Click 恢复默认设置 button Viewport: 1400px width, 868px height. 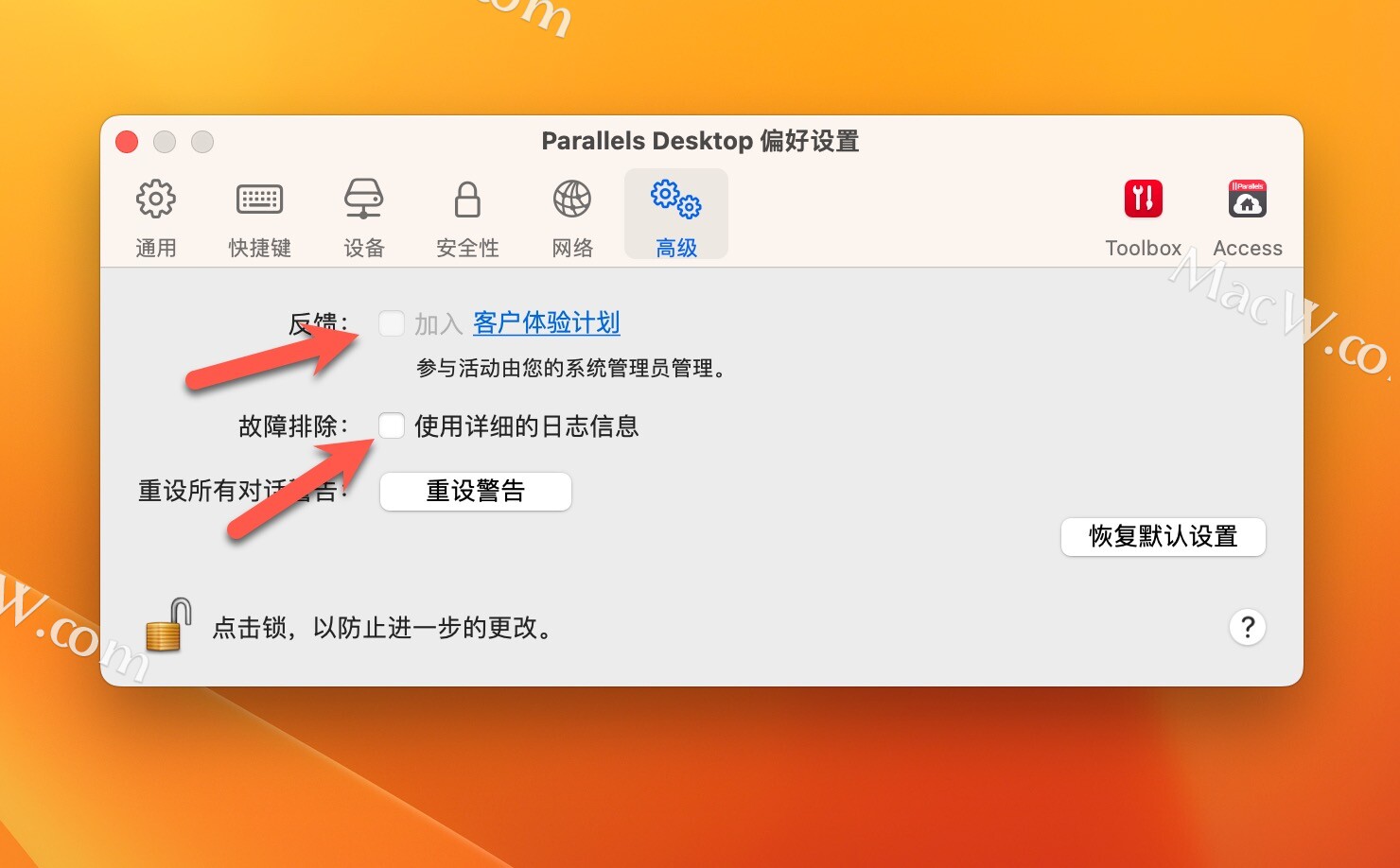click(1164, 536)
